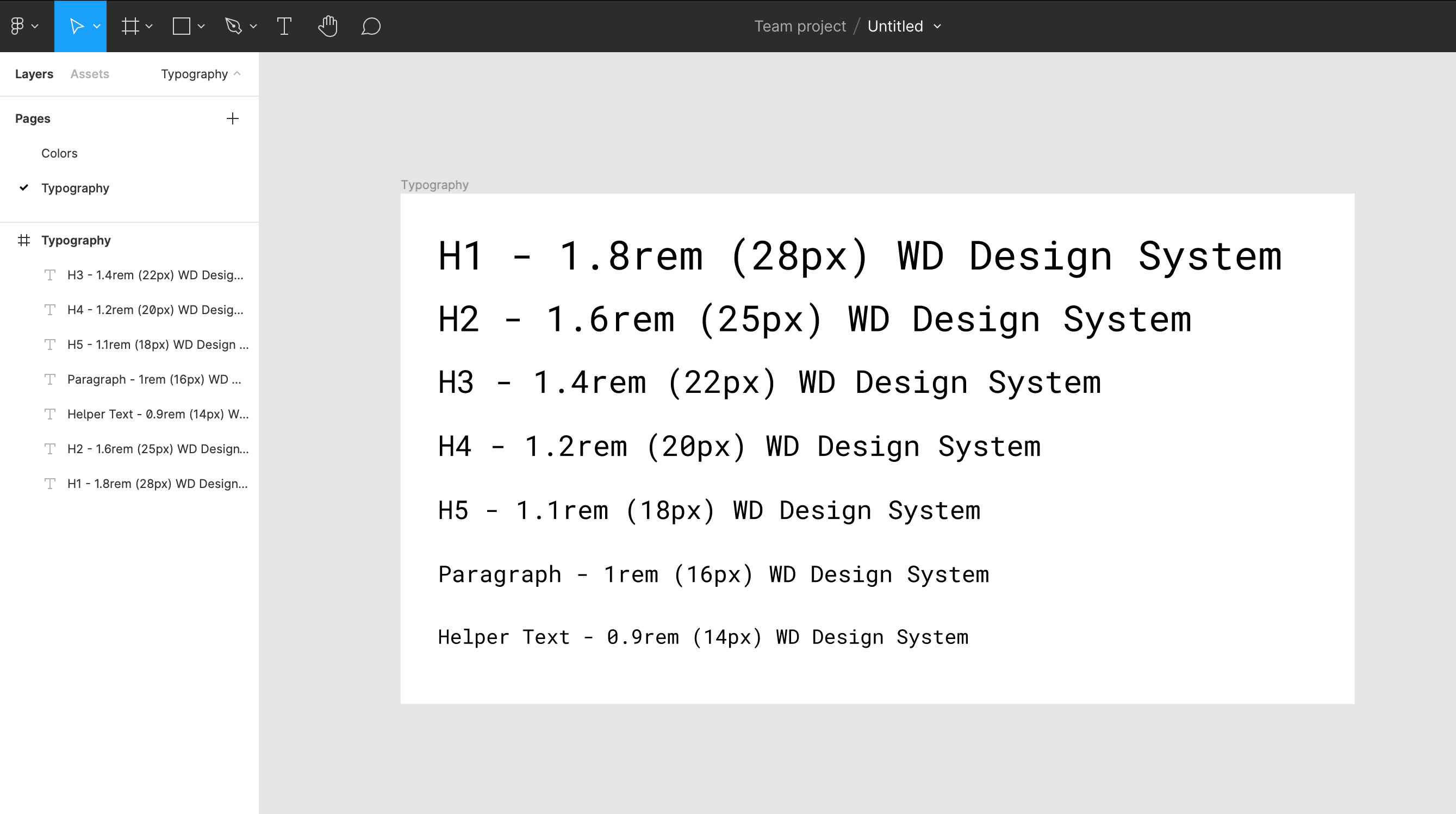
Task: Switch to the Assets tab
Action: [89, 74]
